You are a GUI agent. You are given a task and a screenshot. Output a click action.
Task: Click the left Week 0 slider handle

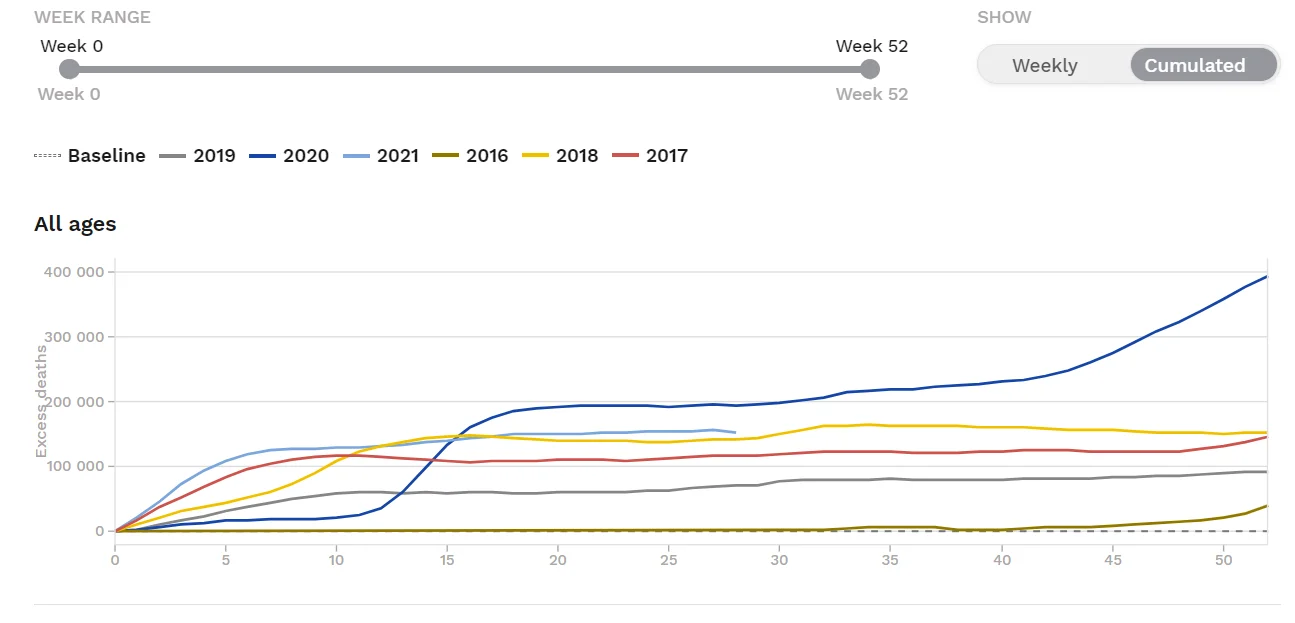point(69,69)
